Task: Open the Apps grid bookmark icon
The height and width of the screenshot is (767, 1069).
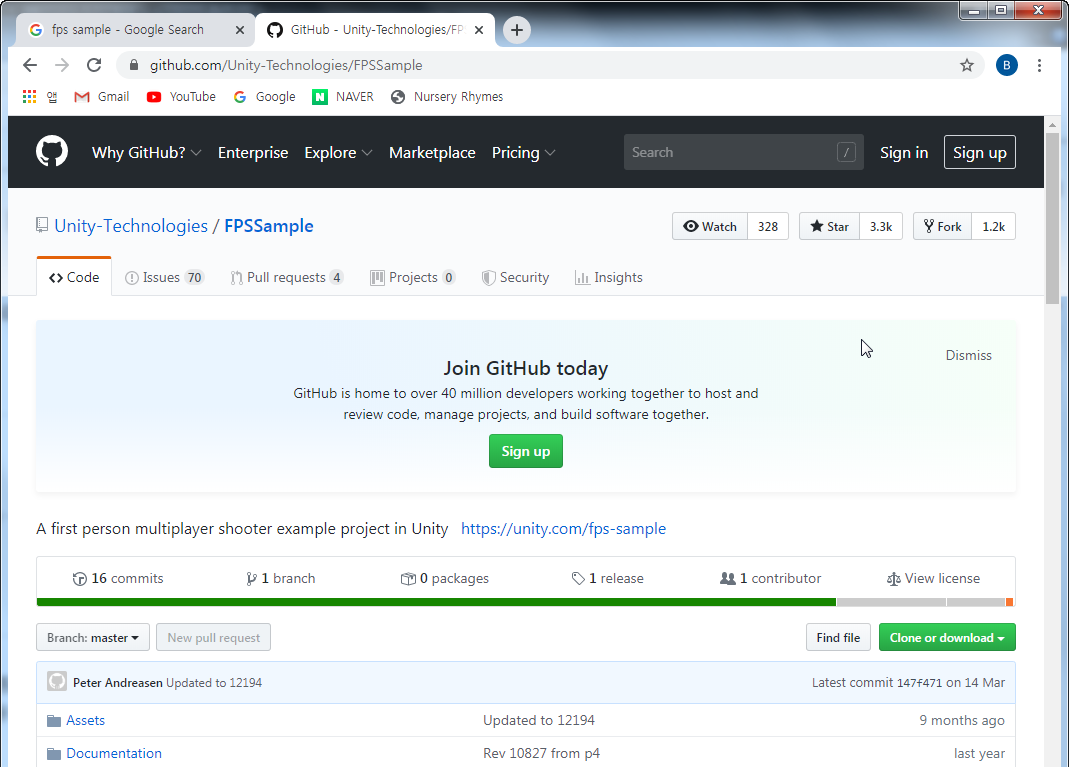Action: click(x=29, y=97)
